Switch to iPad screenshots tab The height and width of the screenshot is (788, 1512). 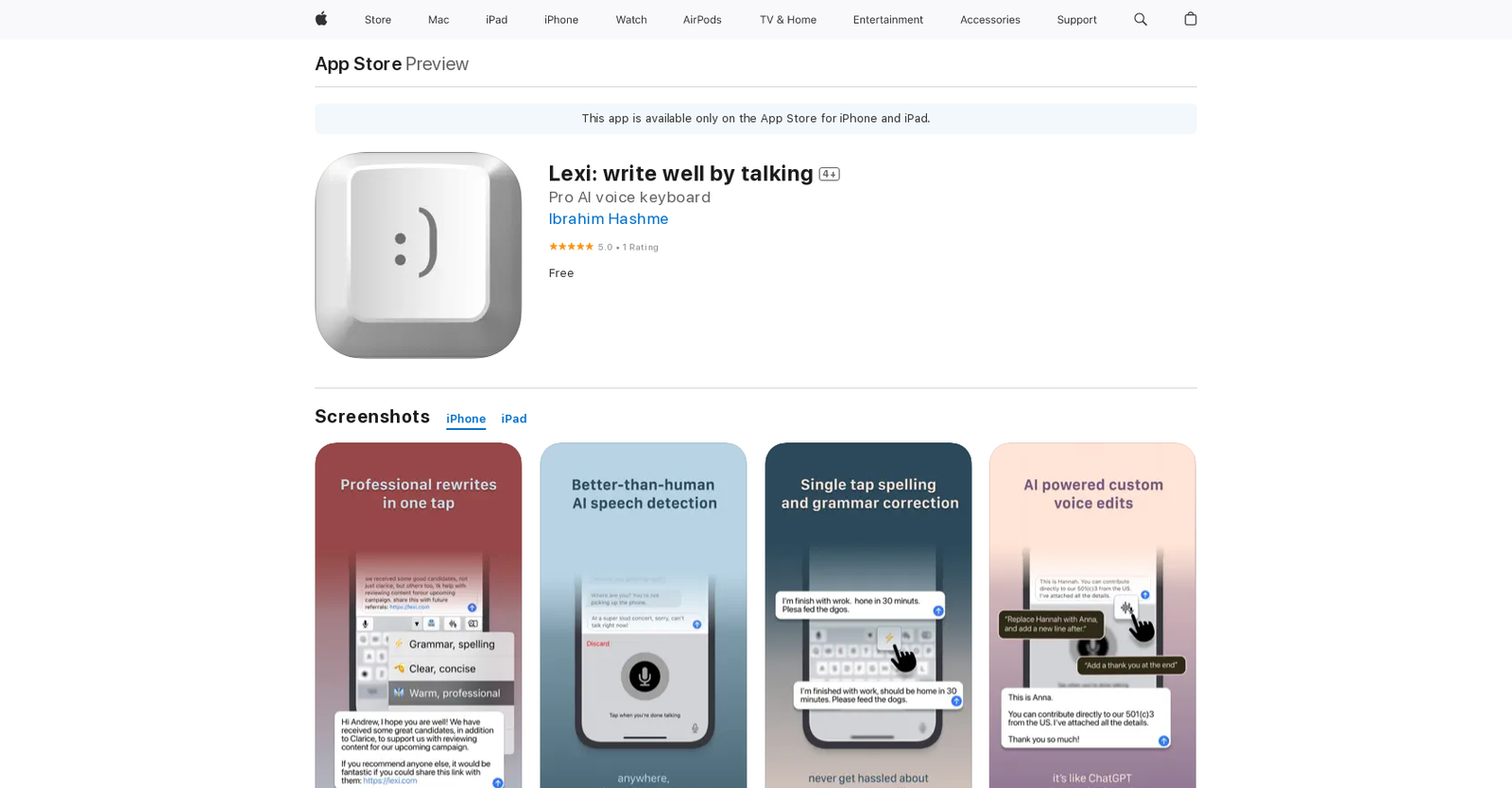[x=514, y=420]
